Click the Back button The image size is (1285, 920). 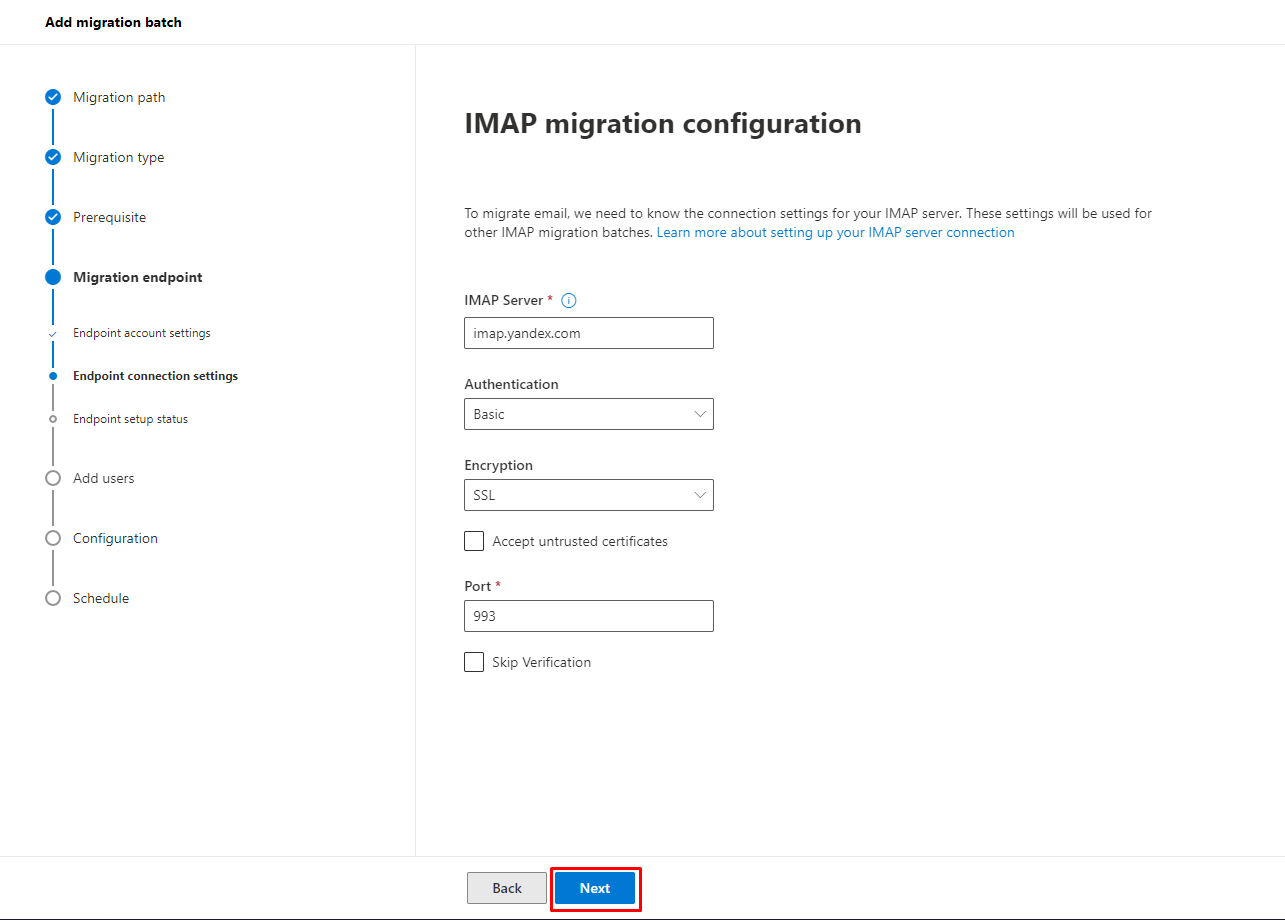507,888
